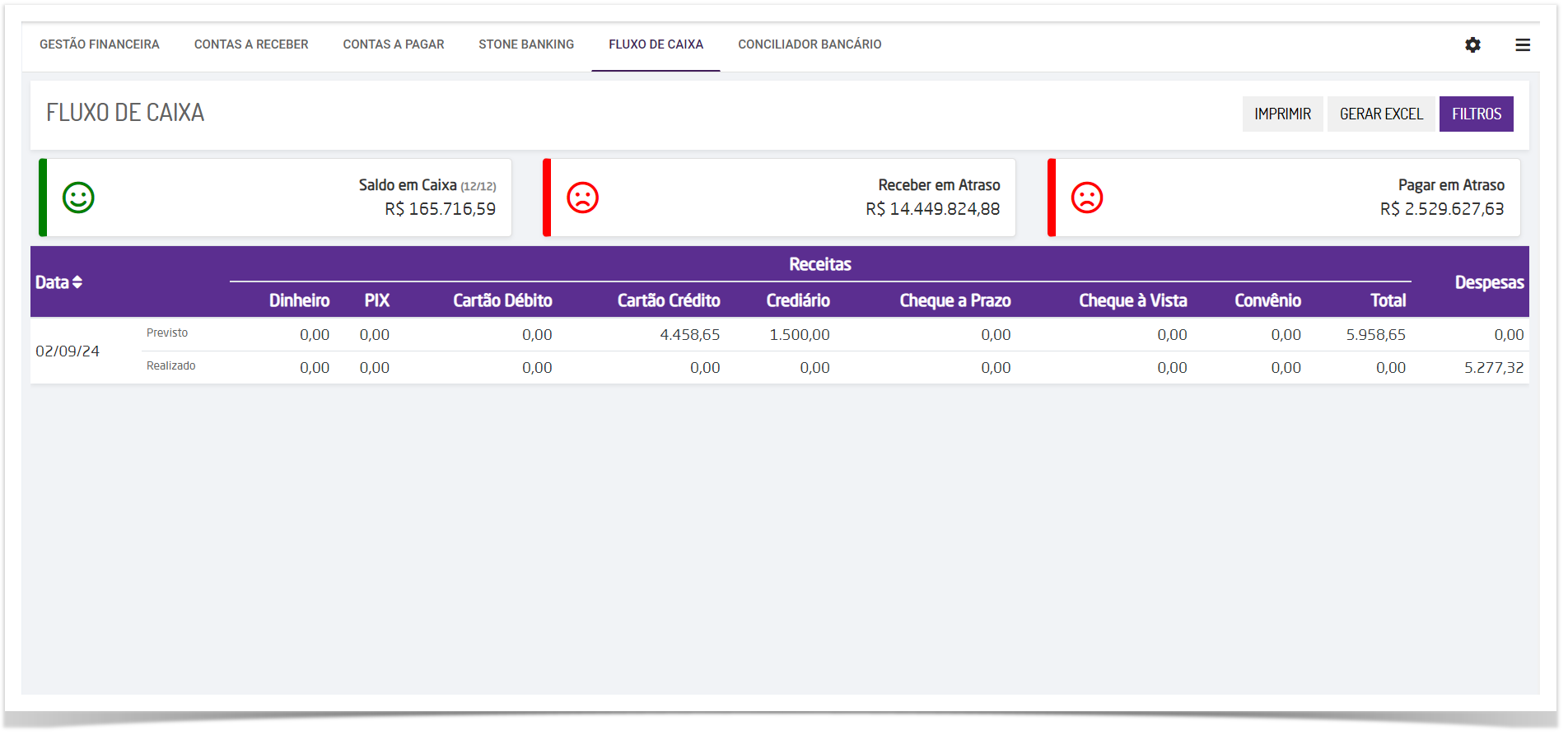Screen dimensions: 1568x735
Task: Click the Gerar Excel button
Action: coord(1381,114)
